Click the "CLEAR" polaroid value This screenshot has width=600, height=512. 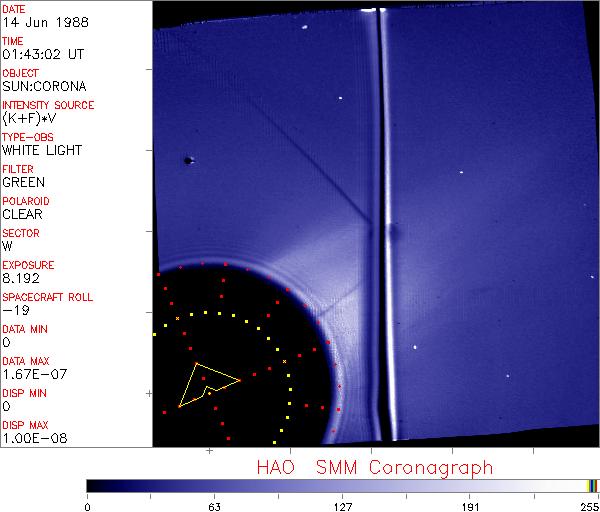point(23,214)
